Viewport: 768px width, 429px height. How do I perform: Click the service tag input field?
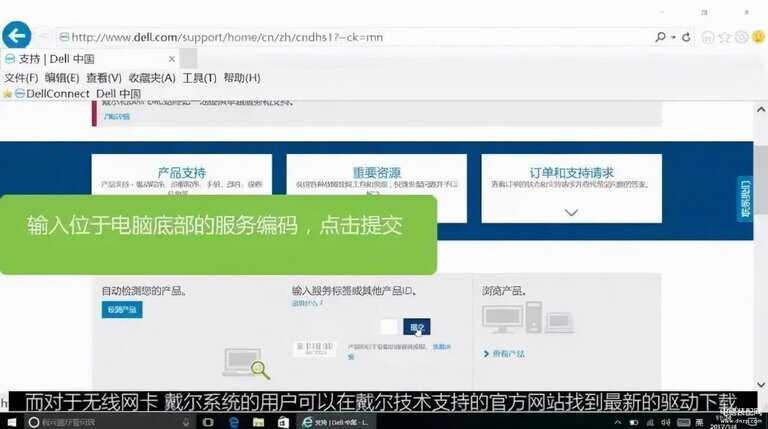[388, 327]
